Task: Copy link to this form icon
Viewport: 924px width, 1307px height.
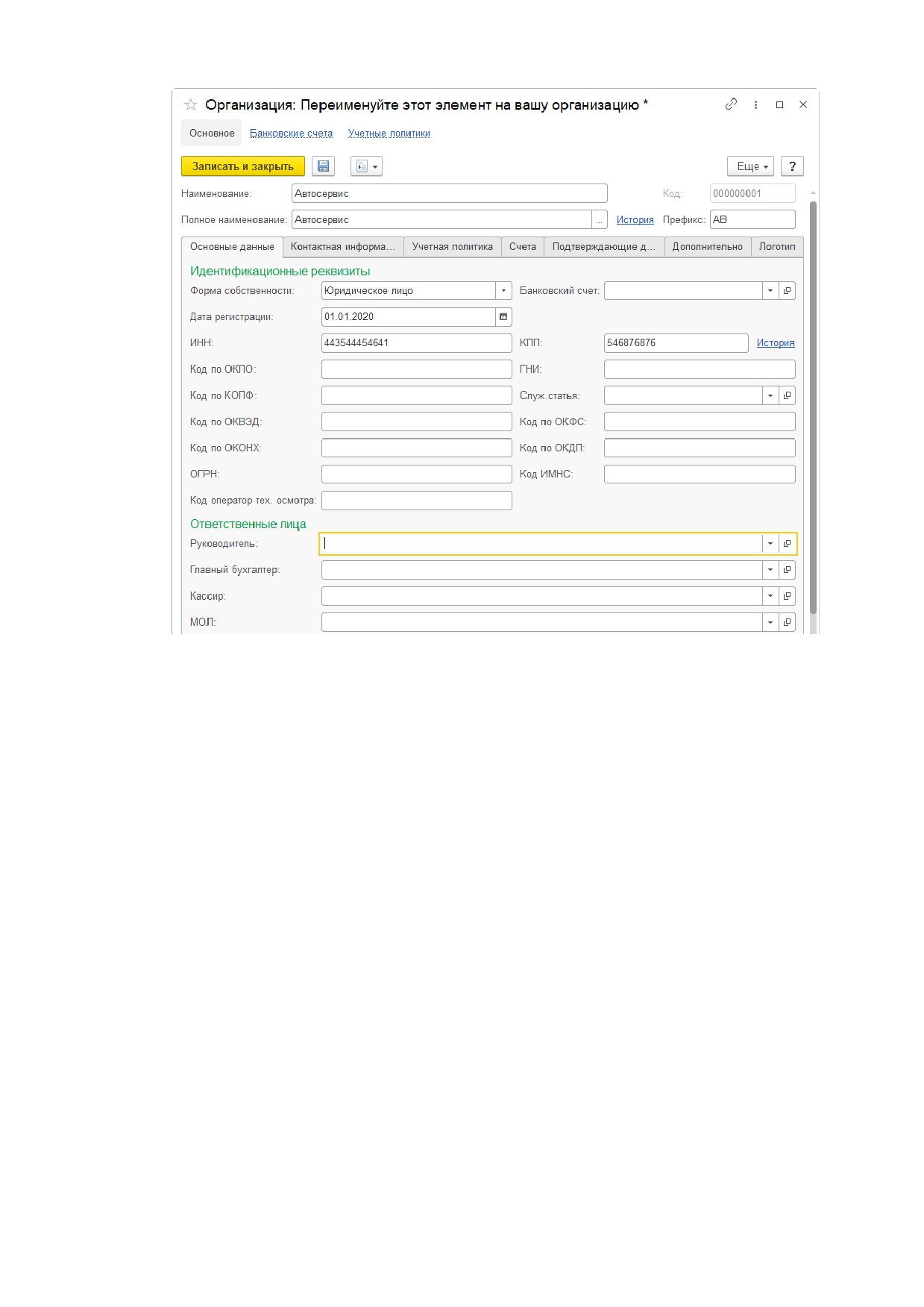Action: pyautogui.click(x=731, y=104)
